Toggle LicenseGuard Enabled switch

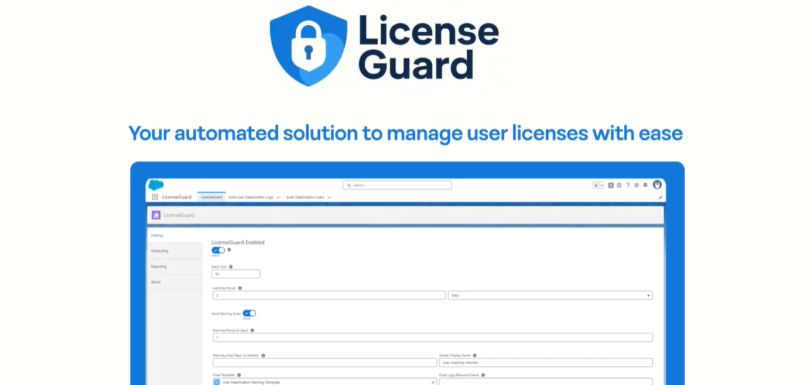[x=219, y=250]
